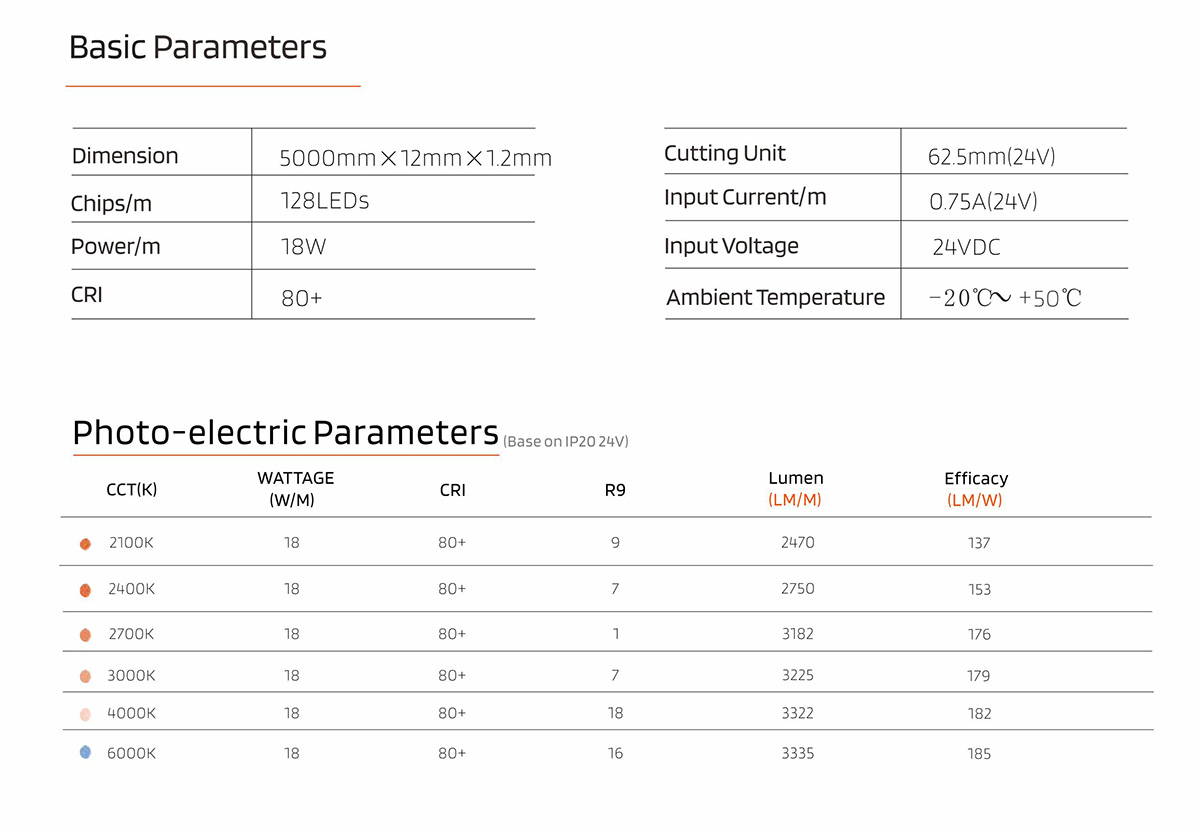1200x830 pixels.
Task: Click the 62.5mm(24V) cutting unit value
Action: point(991,156)
